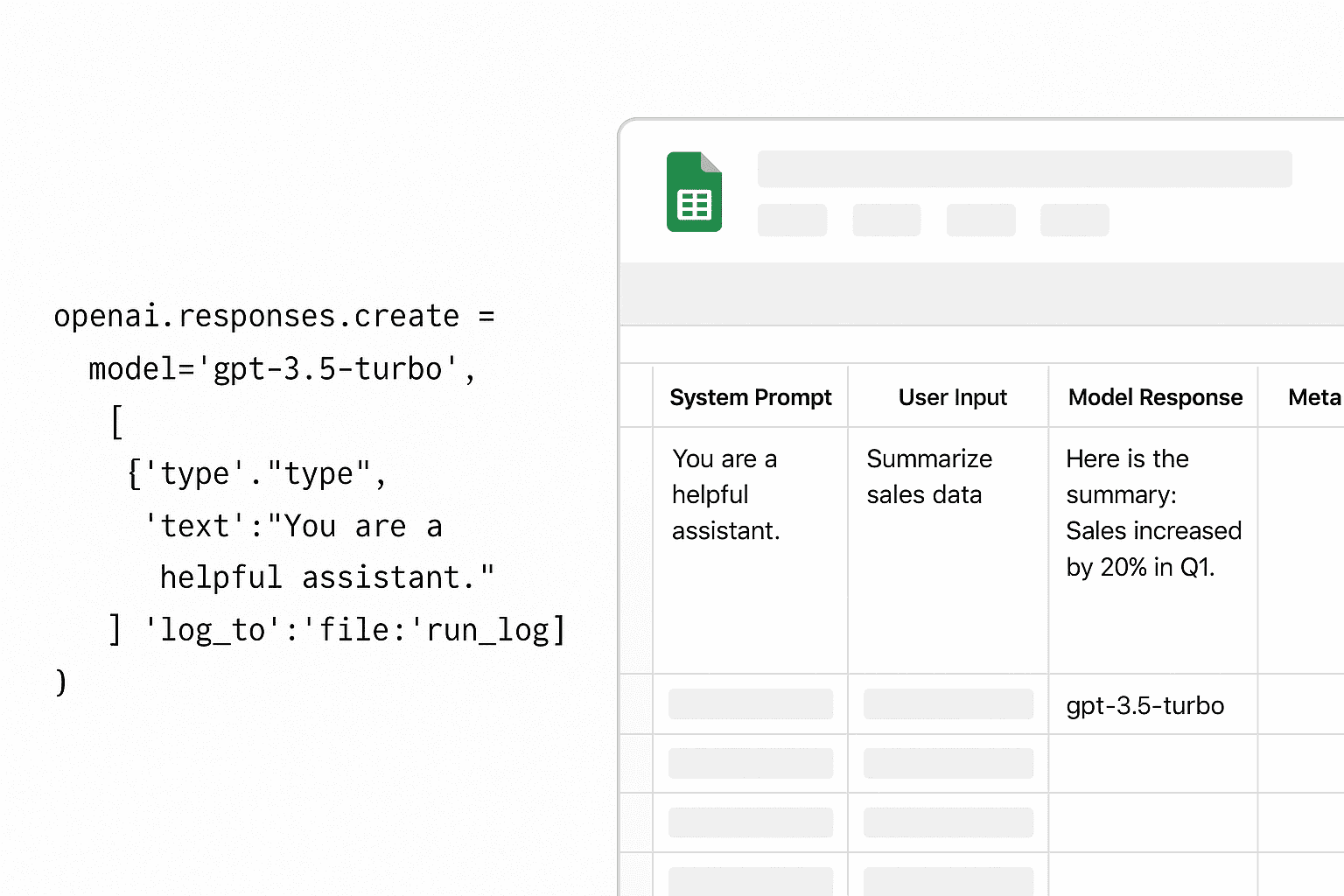Click the gray toolbar strip
The width and height of the screenshot is (1344, 896).
pos(980,294)
